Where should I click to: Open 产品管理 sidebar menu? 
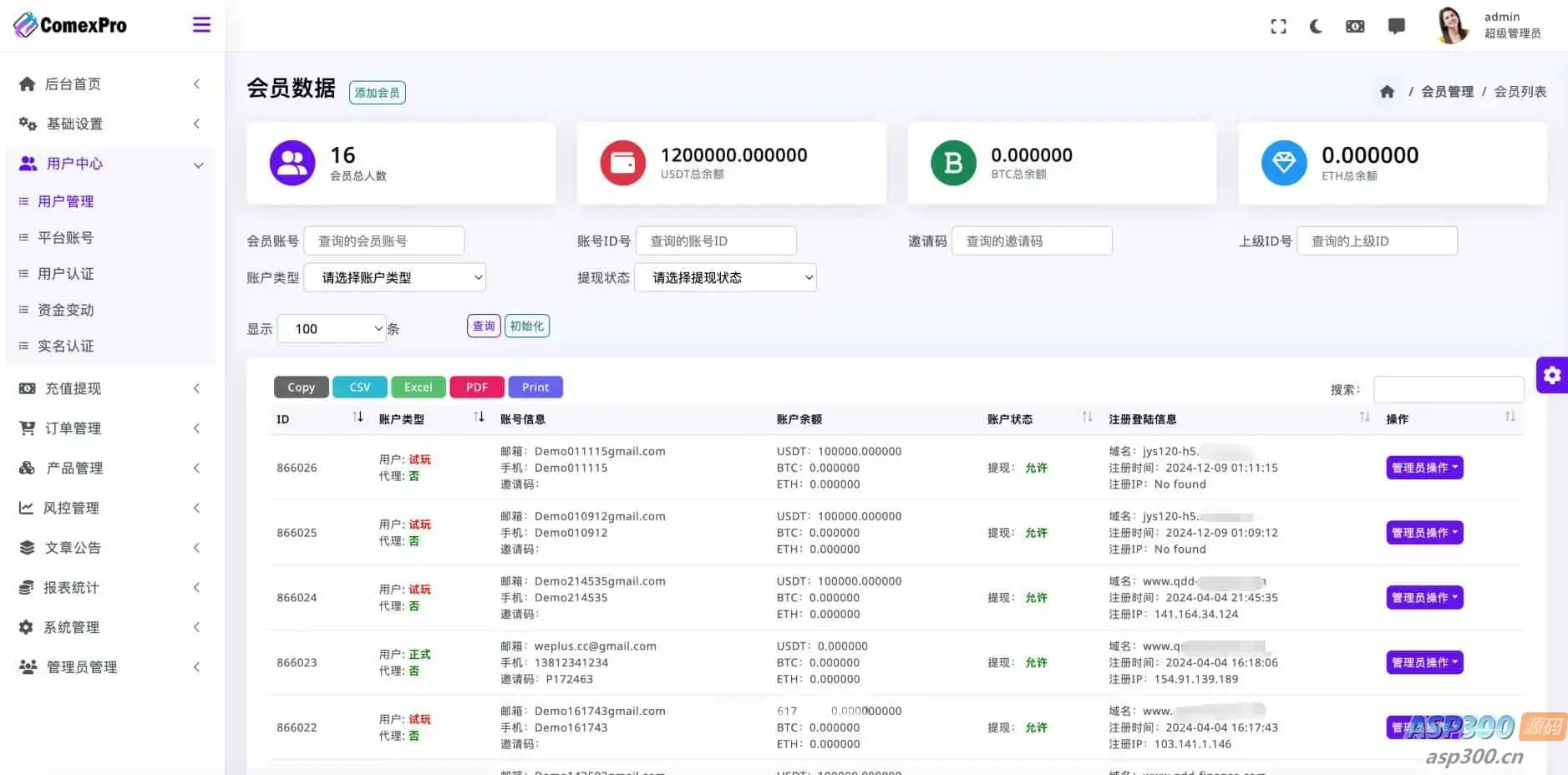coord(109,468)
